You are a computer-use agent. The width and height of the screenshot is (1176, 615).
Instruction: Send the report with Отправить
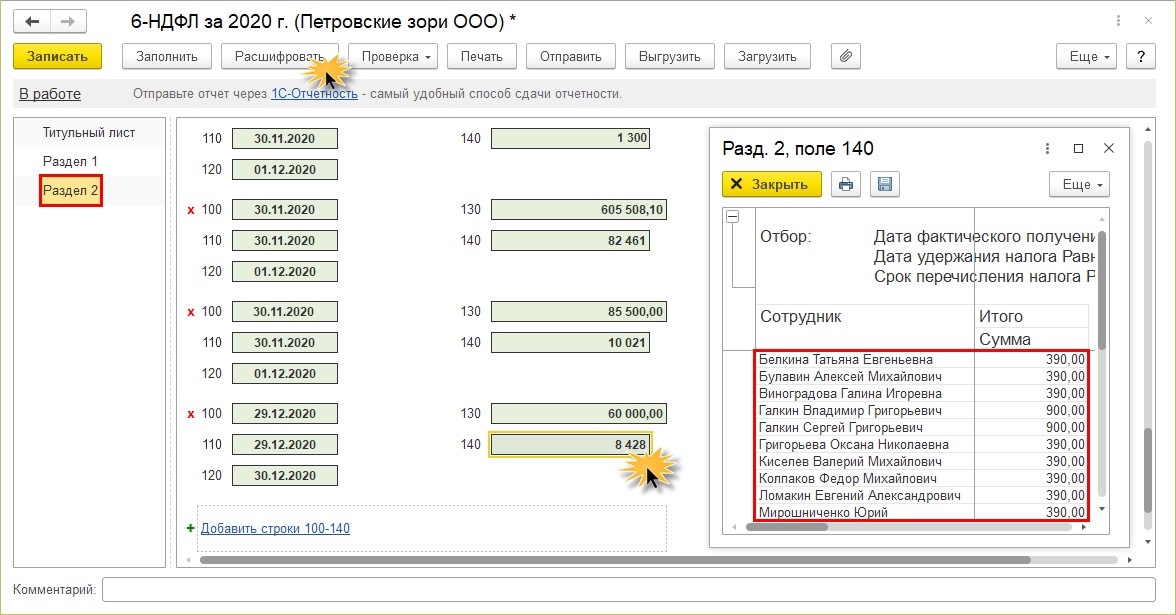coord(571,56)
